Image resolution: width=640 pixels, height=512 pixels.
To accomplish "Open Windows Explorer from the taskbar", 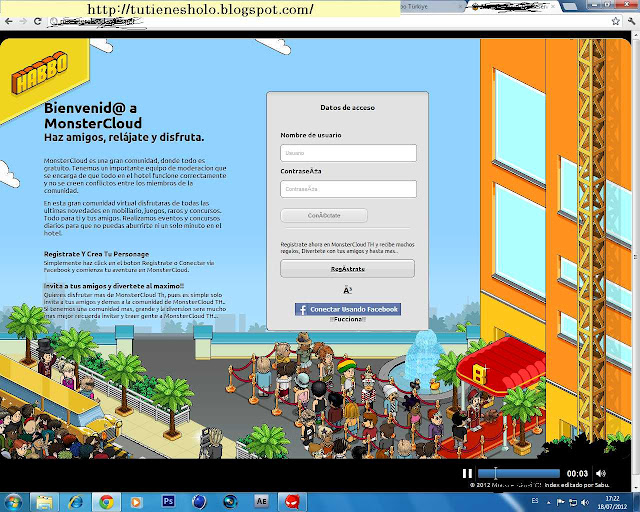I will point(44,502).
